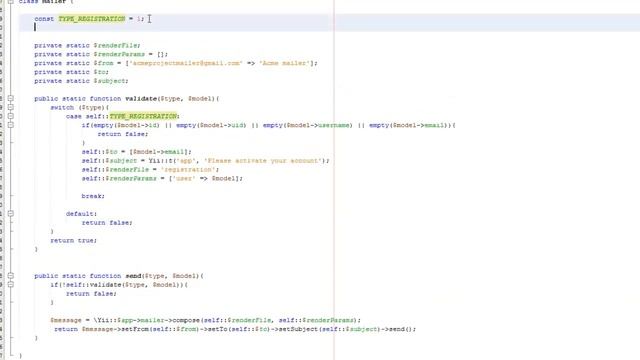Collapse the default: case fold marker

coord(11,213)
